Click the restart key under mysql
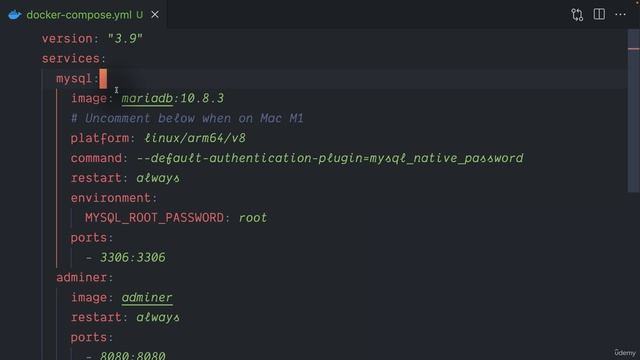The width and height of the screenshot is (640, 360). pyautogui.click(x=96, y=178)
